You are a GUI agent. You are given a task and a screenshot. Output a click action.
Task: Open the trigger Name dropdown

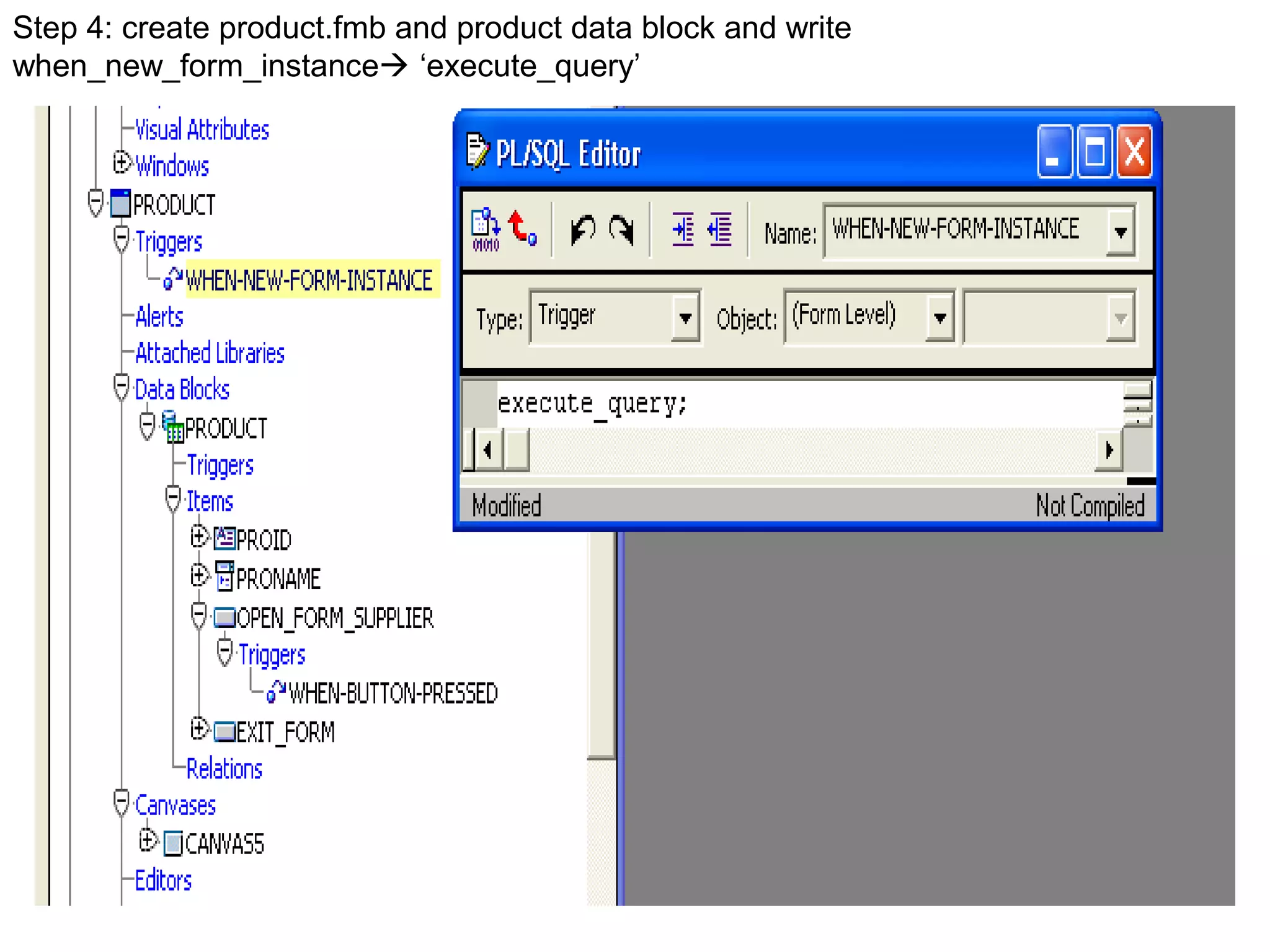pyautogui.click(x=1120, y=232)
